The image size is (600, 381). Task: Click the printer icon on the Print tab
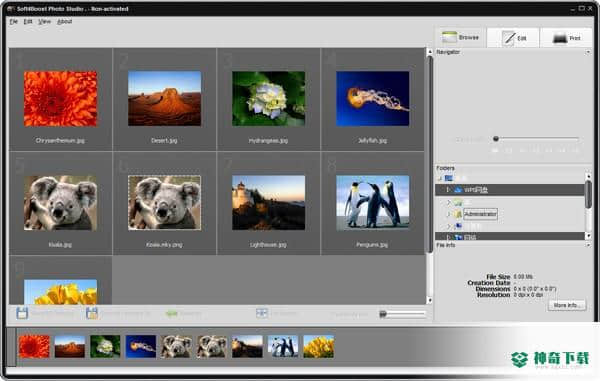point(560,38)
